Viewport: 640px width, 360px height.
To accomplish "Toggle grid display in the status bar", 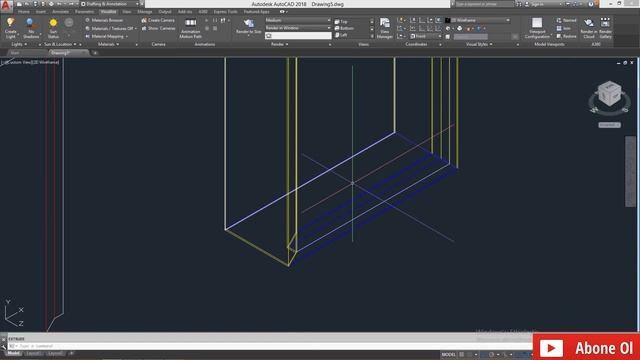I will click(x=462, y=355).
